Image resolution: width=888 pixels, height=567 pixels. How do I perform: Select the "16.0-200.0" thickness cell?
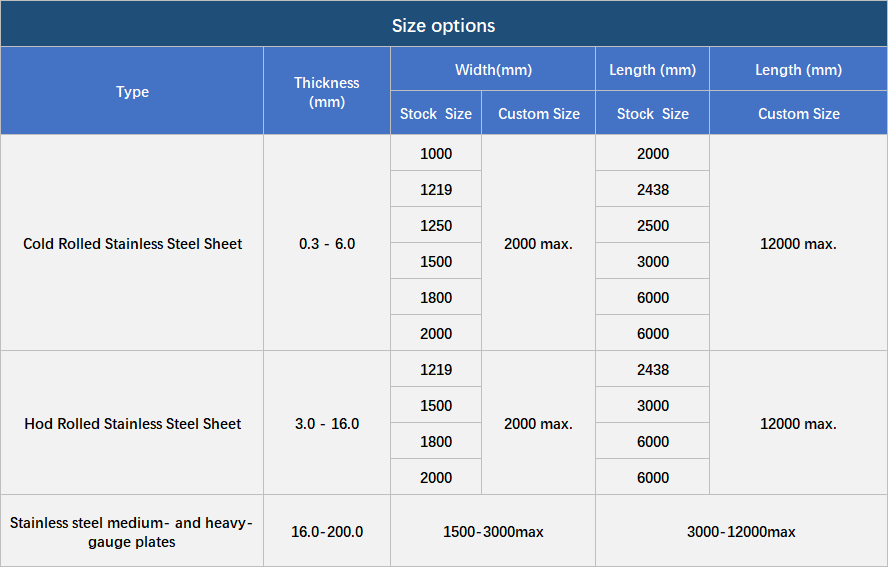click(327, 531)
